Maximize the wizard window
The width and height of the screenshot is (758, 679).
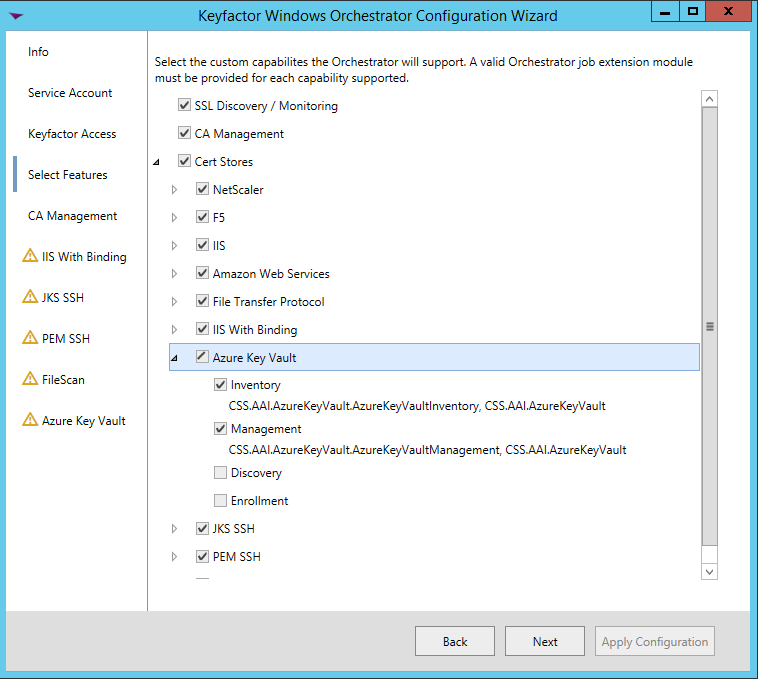(x=693, y=12)
